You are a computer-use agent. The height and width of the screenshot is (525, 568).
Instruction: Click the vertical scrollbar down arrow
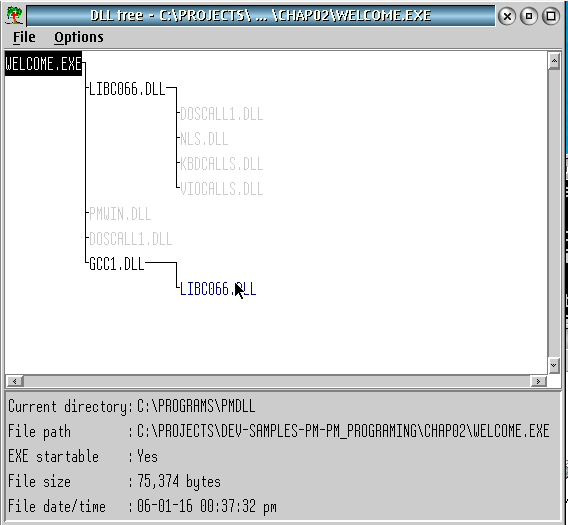pyautogui.click(x=554, y=366)
